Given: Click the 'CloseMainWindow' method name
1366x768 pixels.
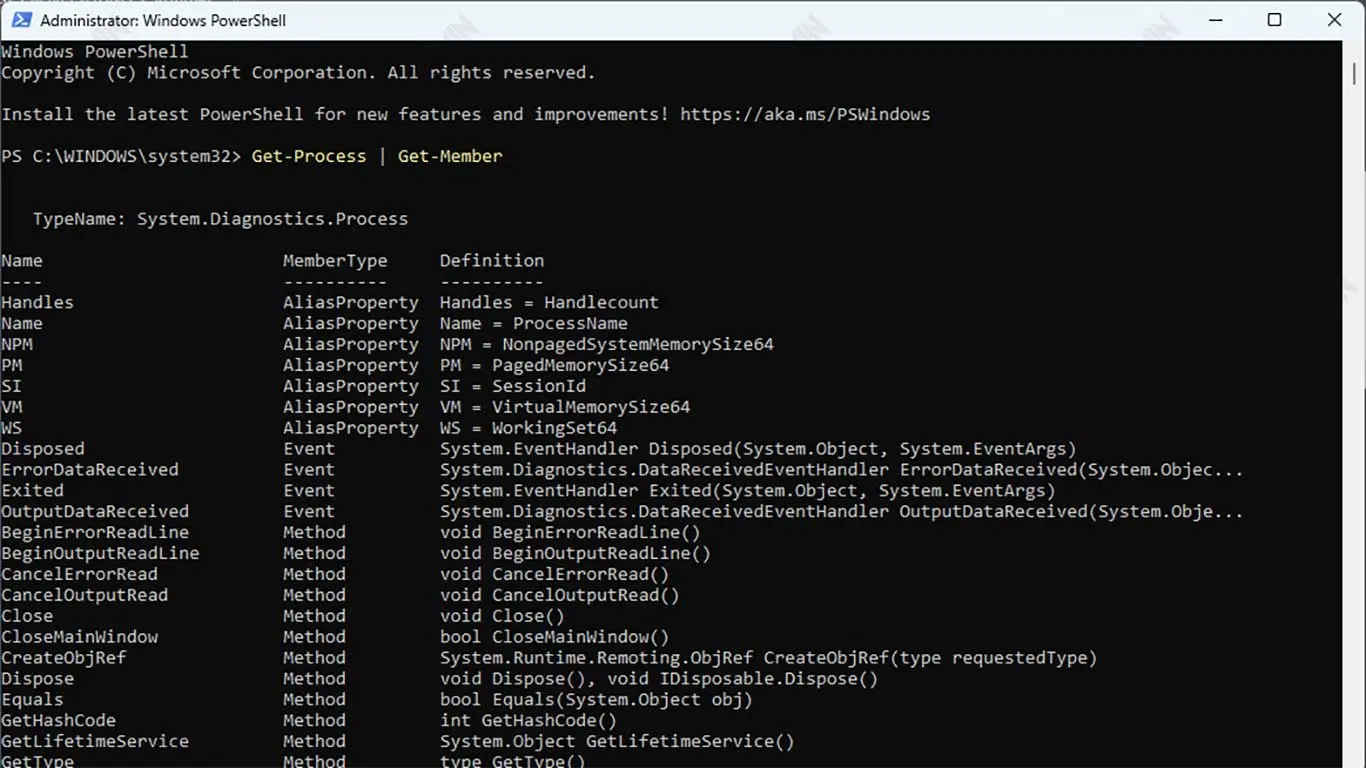Looking at the screenshot, I should 80,637.
